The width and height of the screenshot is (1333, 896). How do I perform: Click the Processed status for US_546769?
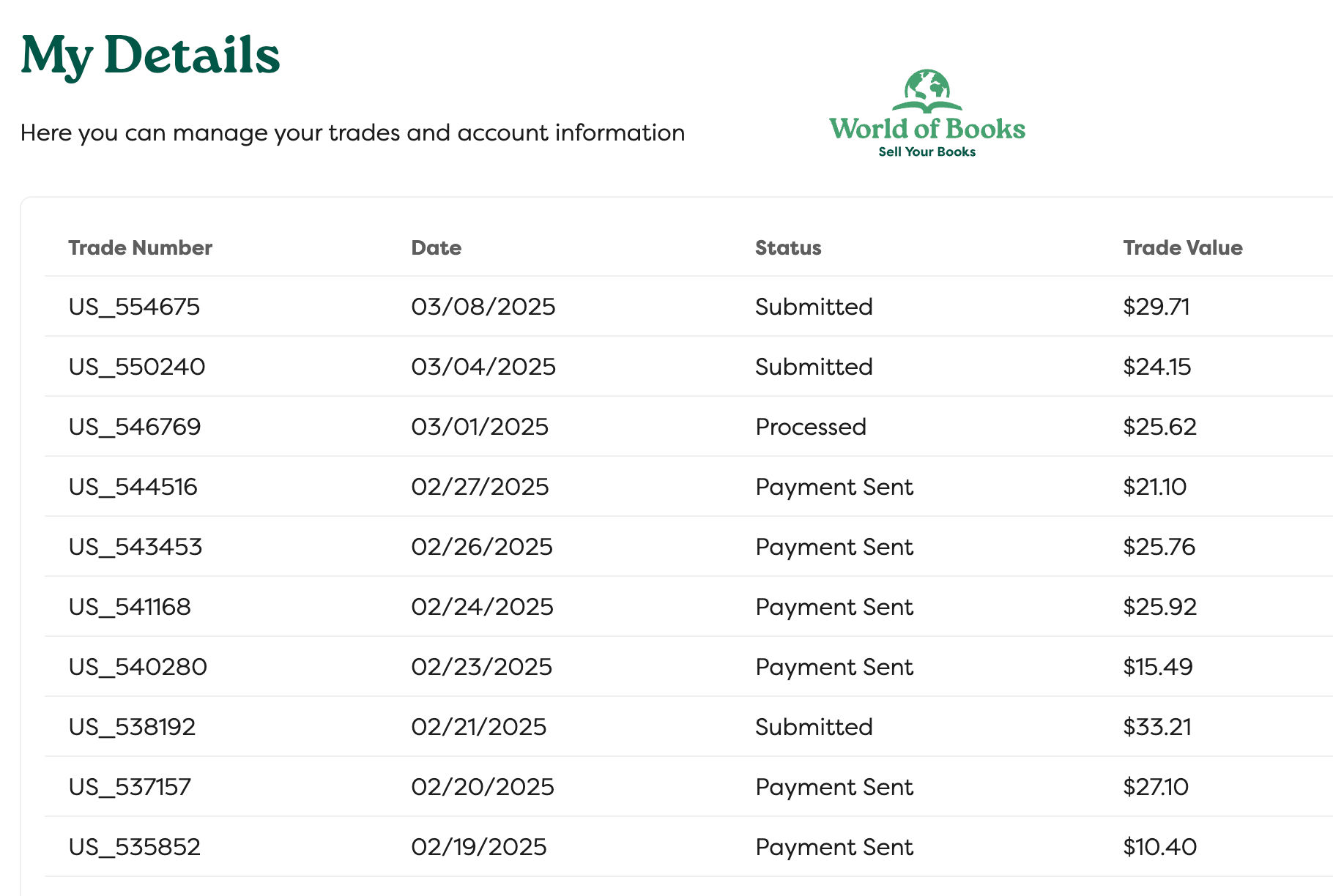click(811, 427)
